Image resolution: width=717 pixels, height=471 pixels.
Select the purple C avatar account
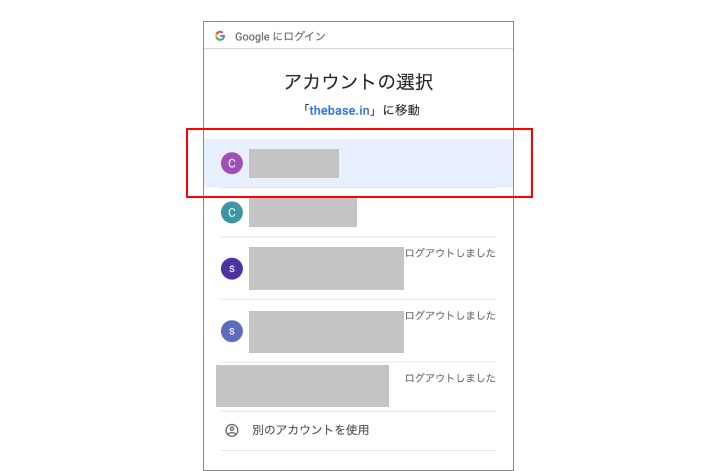click(x=232, y=163)
